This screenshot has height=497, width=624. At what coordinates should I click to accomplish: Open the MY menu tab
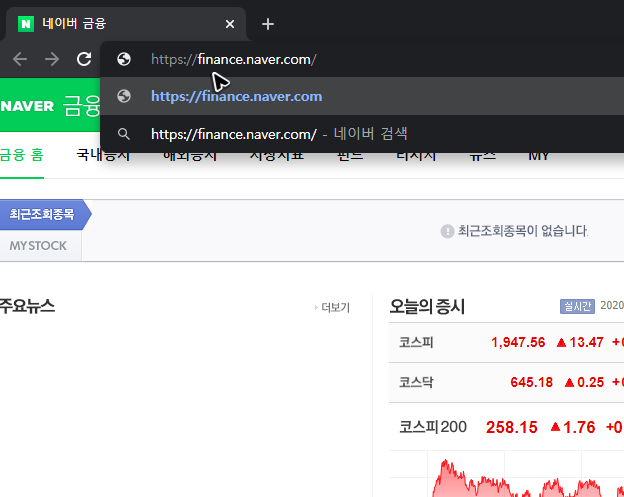[x=539, y=156]
